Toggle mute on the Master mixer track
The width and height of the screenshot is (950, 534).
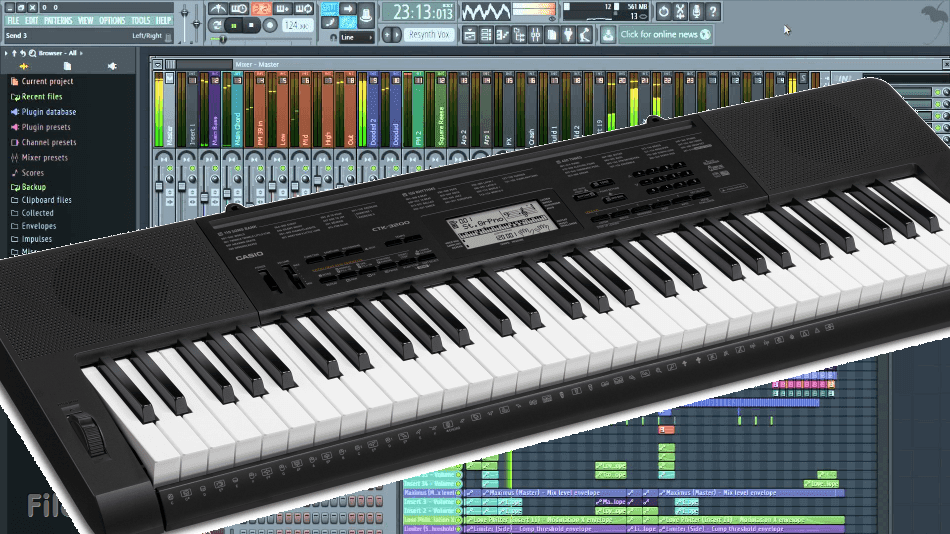[x=170, y=169]
